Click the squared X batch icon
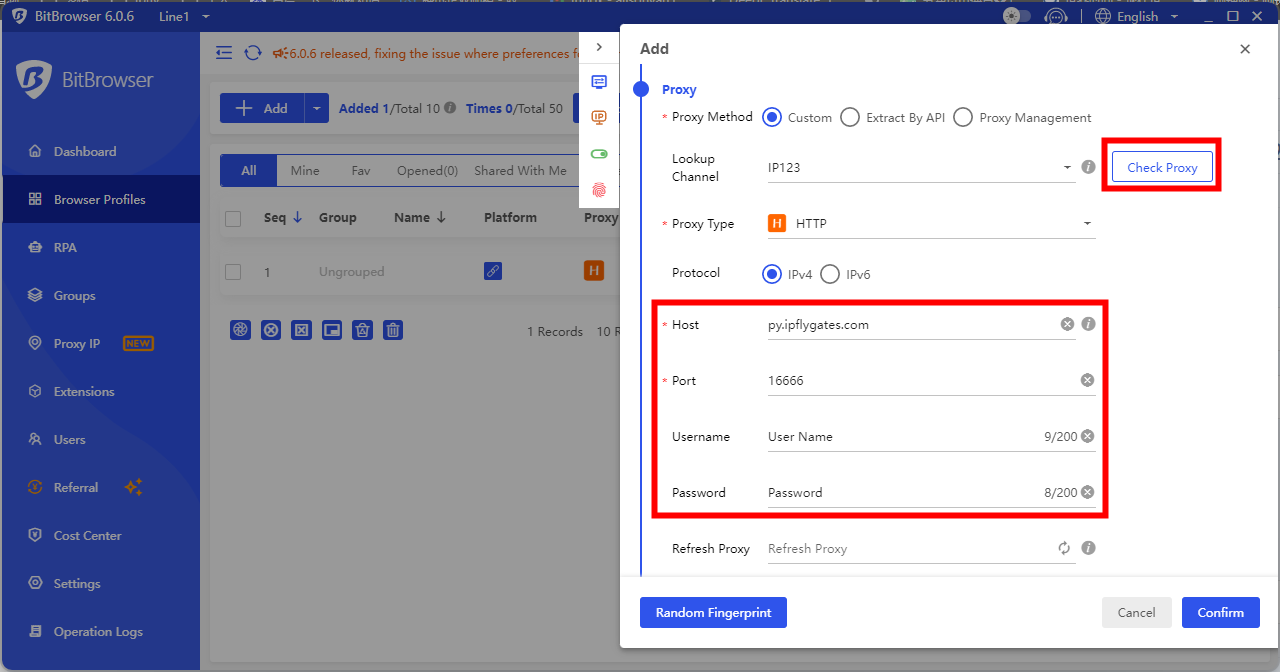 tap(301, 330)
